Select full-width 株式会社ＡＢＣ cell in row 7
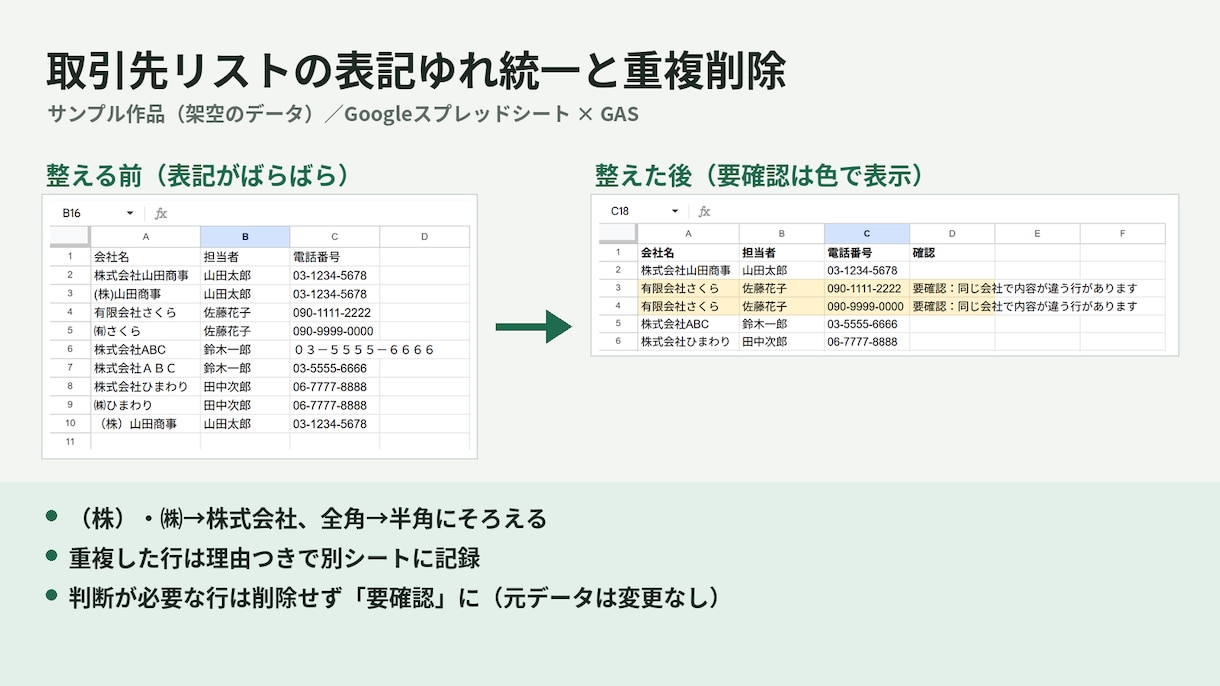Image resolution: width=1220 pixels, height=686 pixels. (x=145, y=368)
